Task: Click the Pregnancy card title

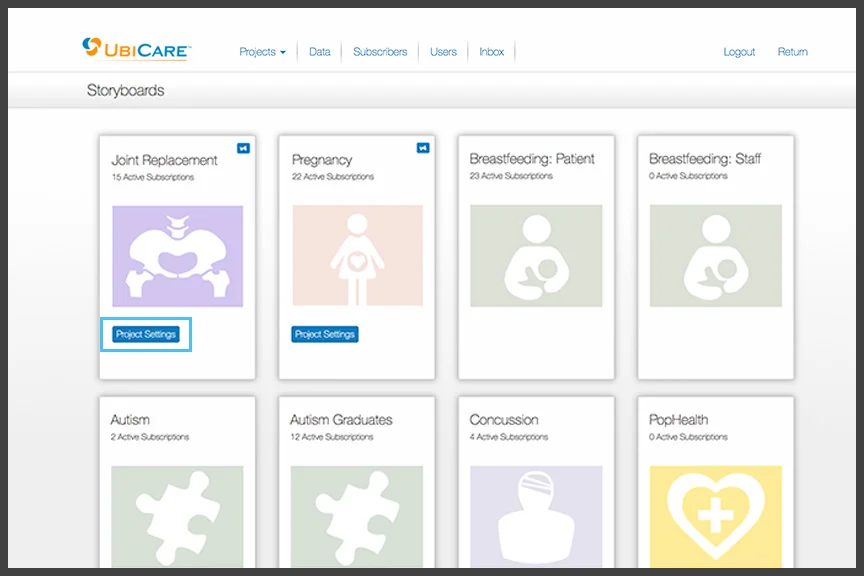Action: coord(322,160)
